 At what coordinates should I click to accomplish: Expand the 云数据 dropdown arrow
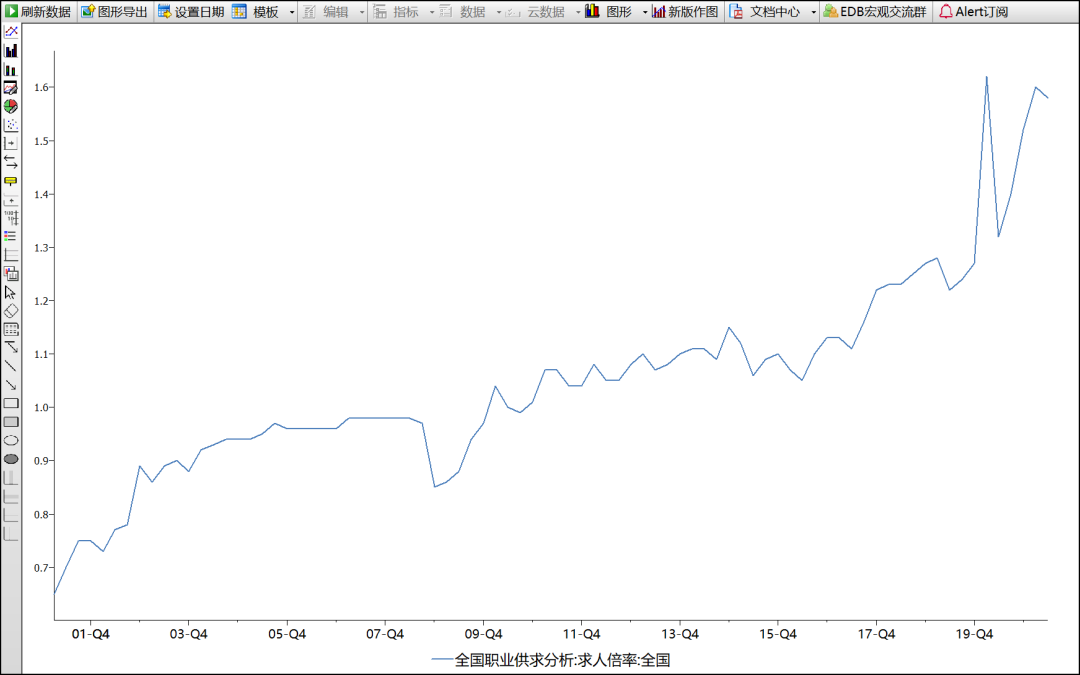578,12
